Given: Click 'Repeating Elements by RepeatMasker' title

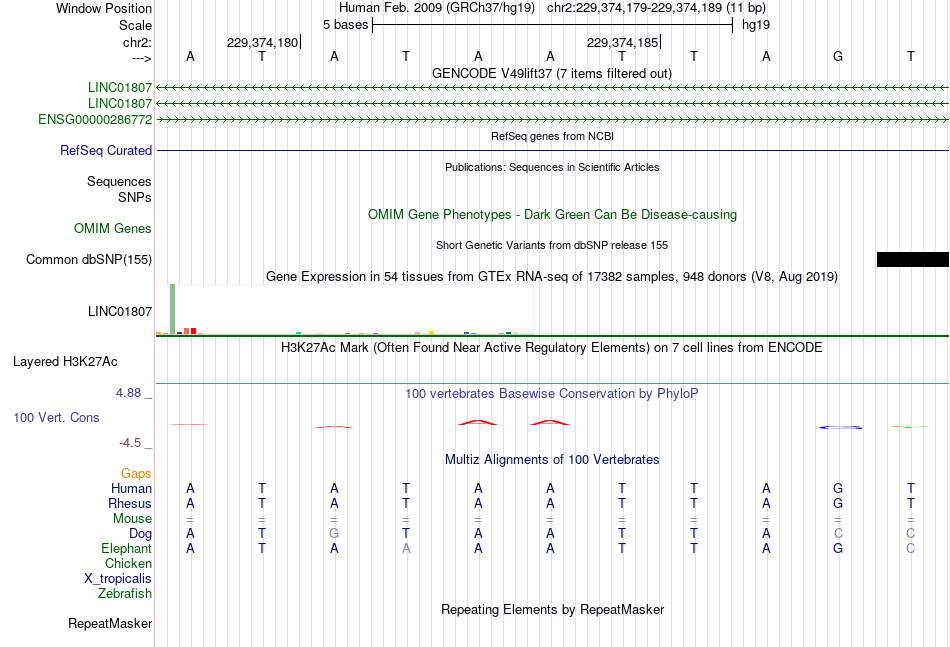Looking at the screenshot, I should 553,609.
